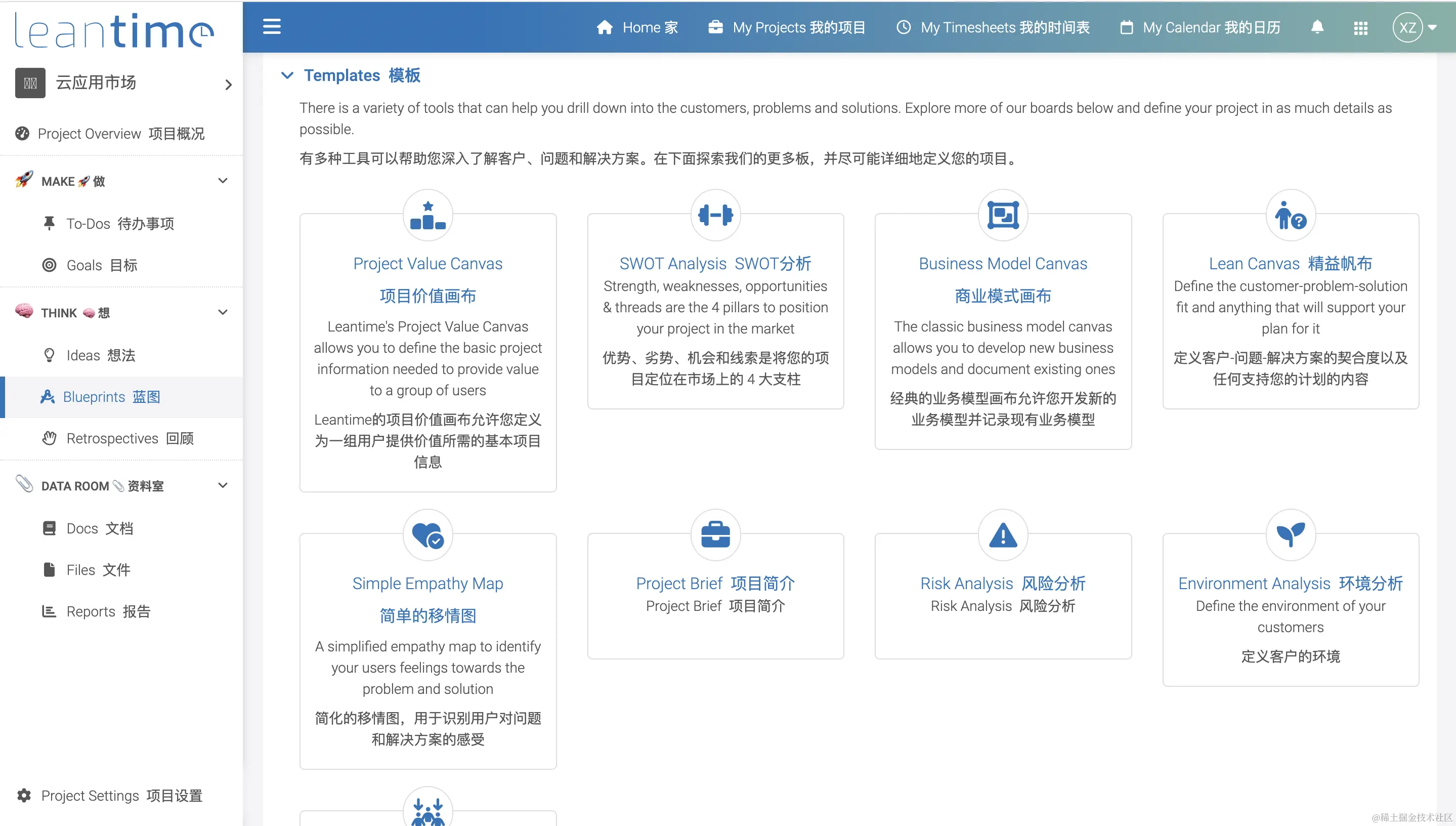Image resolution: width=1456 pixels, height=826 pixels.
Task: Collapse the DATA ROOM section chevron
Action: point(223,485)
